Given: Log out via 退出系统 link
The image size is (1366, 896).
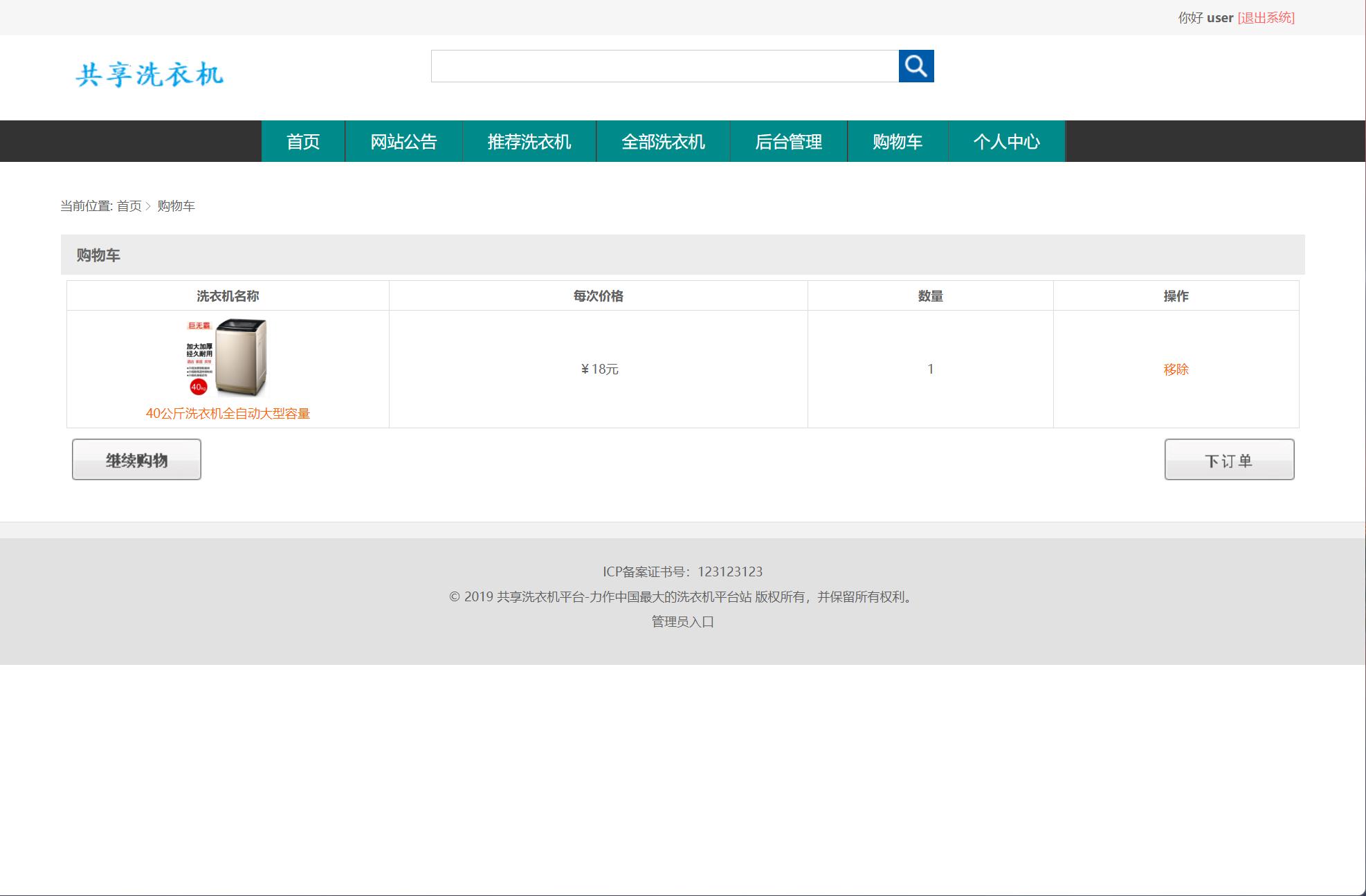Looking at the screenshot, I should point(1266,17).
